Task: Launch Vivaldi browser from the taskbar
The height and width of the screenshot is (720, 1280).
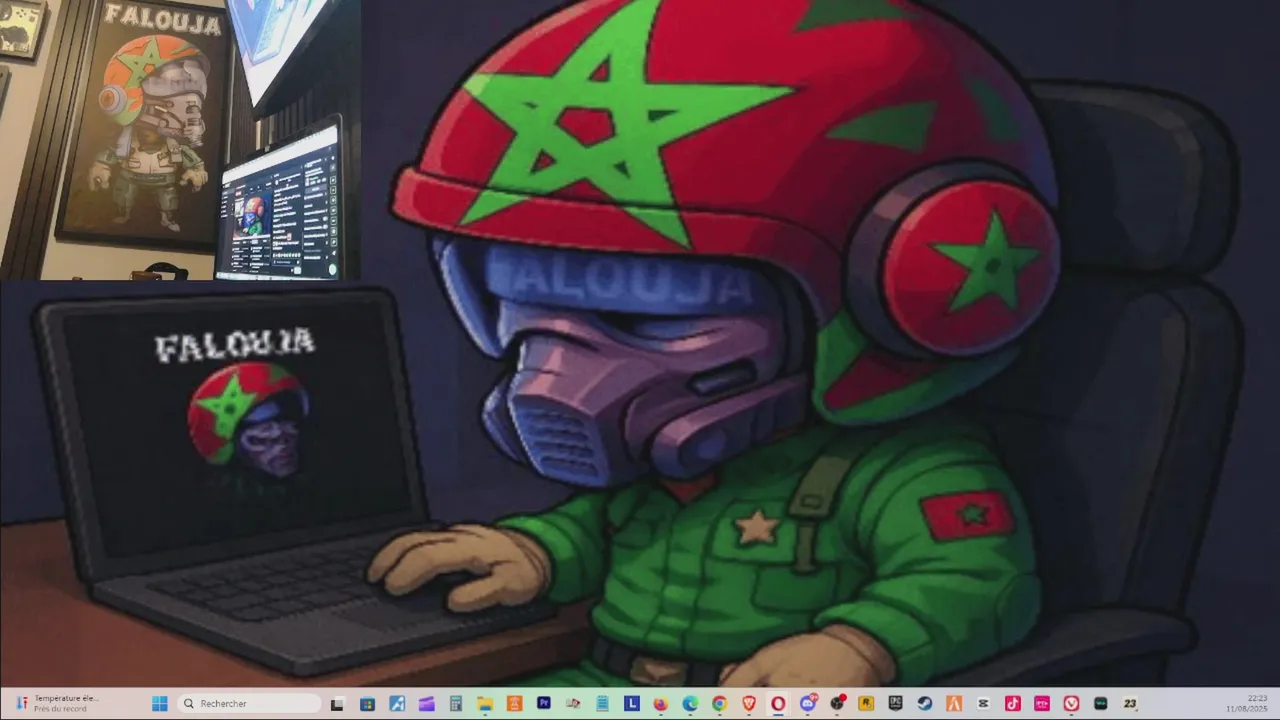Action: point(1071,703)
